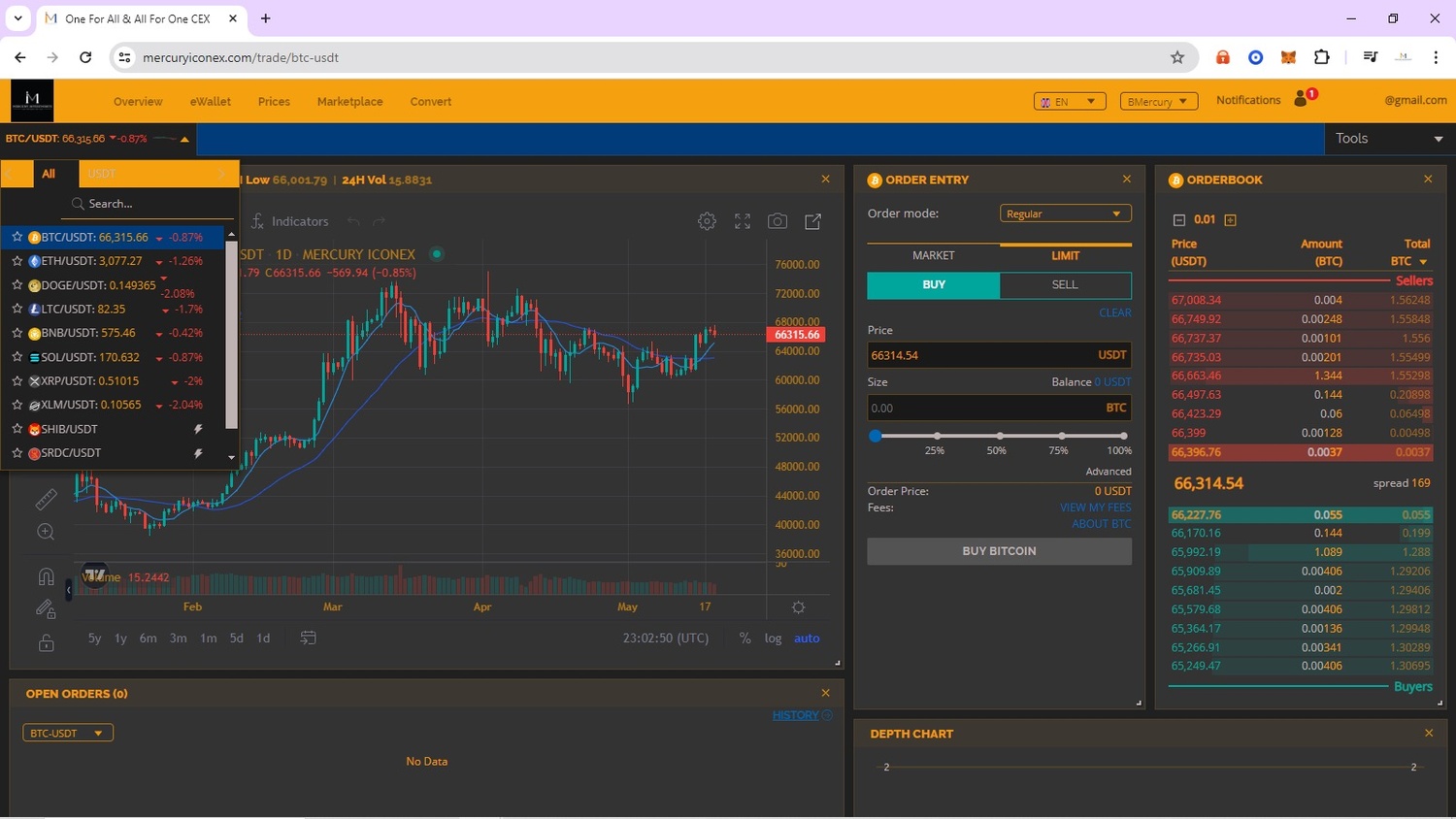The width and height of the screenshot is (1456, 819).
Task: Open go-to-date calendar icon
Action: 308,638
